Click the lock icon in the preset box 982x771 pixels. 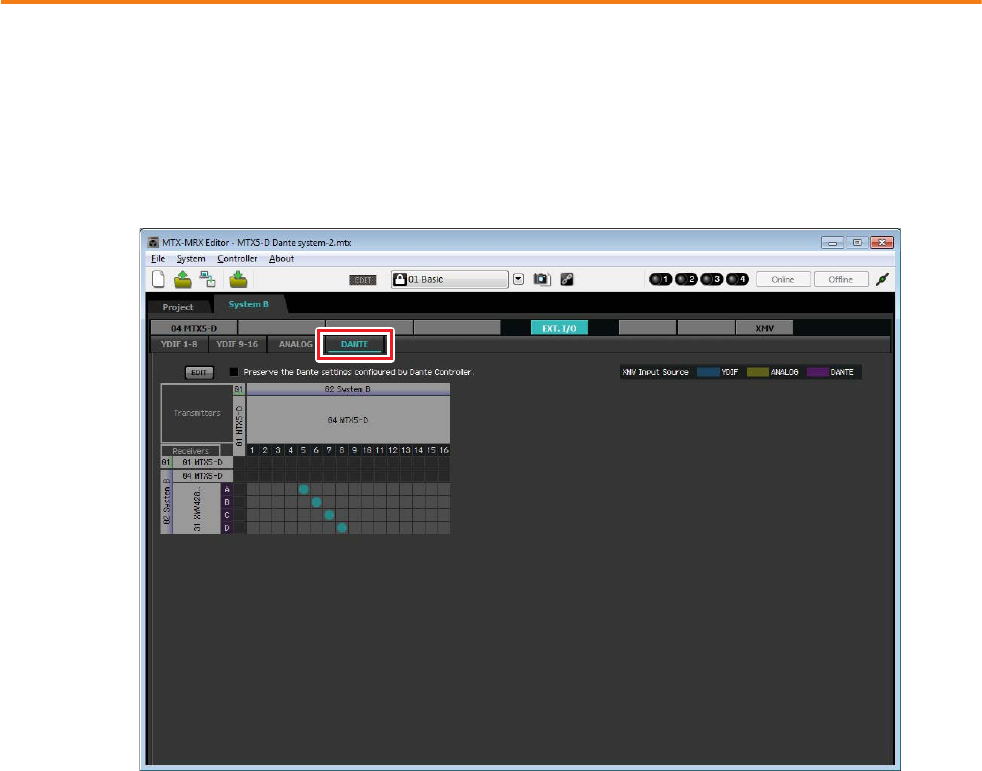click(x=400, y=279)
